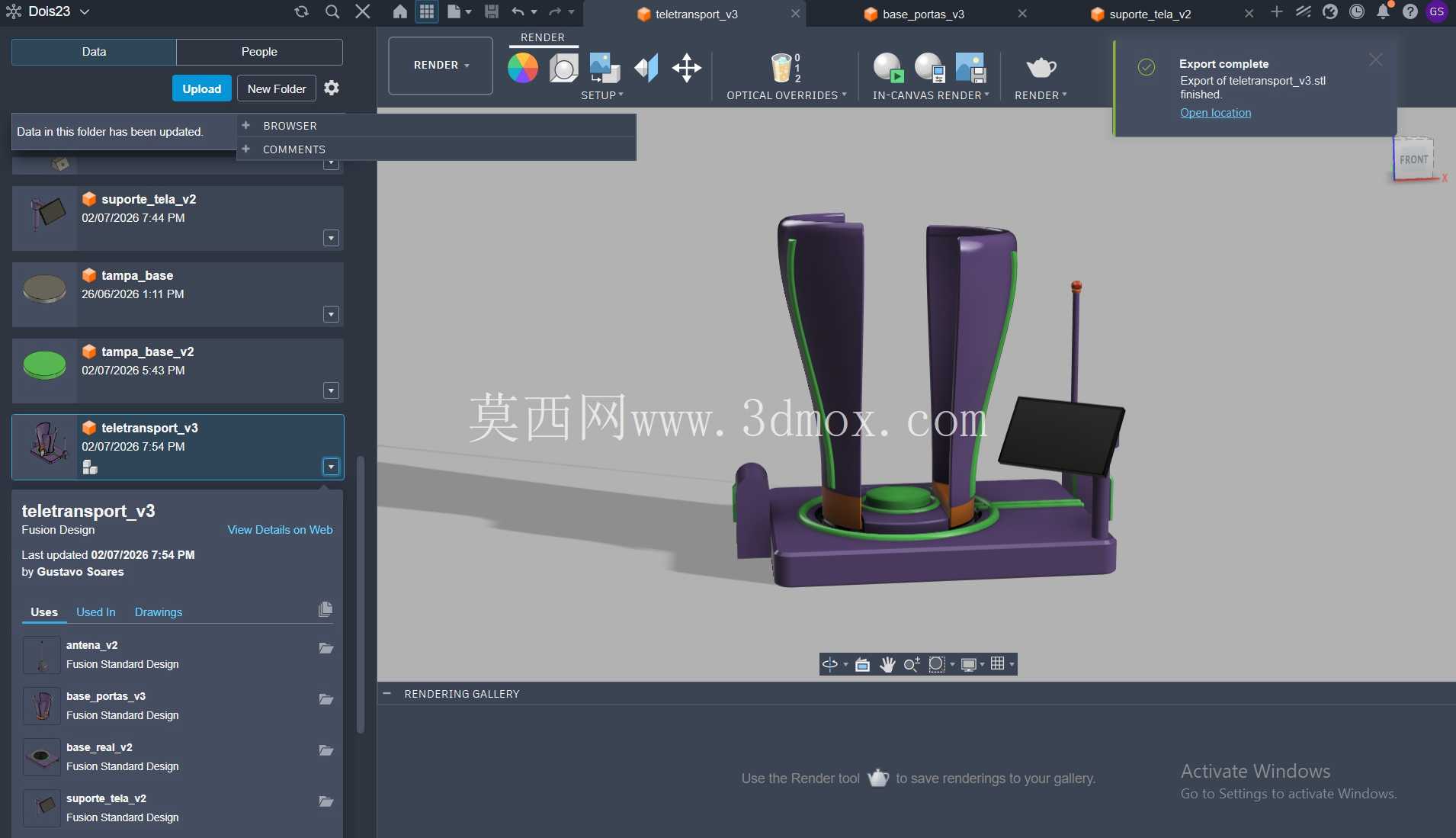Click the Upload button

click(201, 88)
